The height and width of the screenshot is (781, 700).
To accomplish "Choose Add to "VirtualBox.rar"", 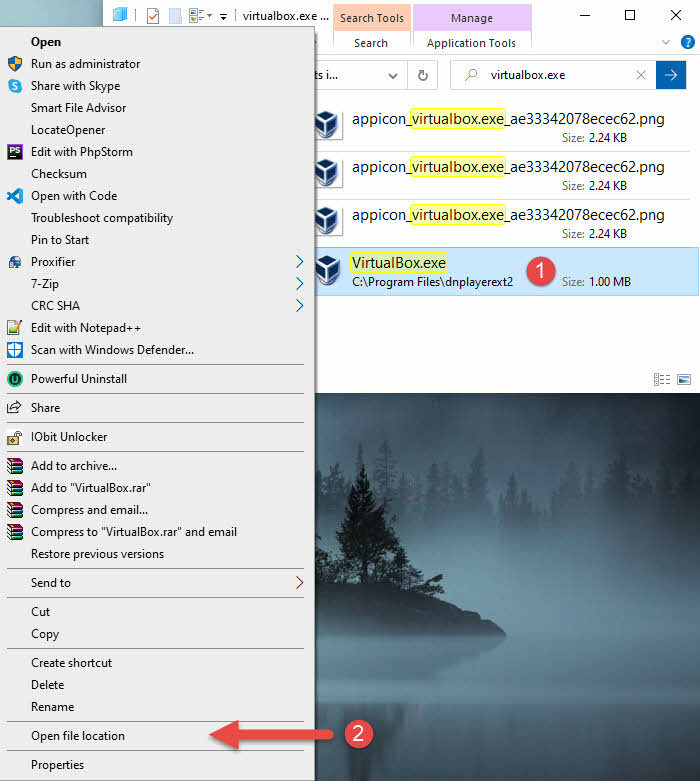I will coord(155,488).
